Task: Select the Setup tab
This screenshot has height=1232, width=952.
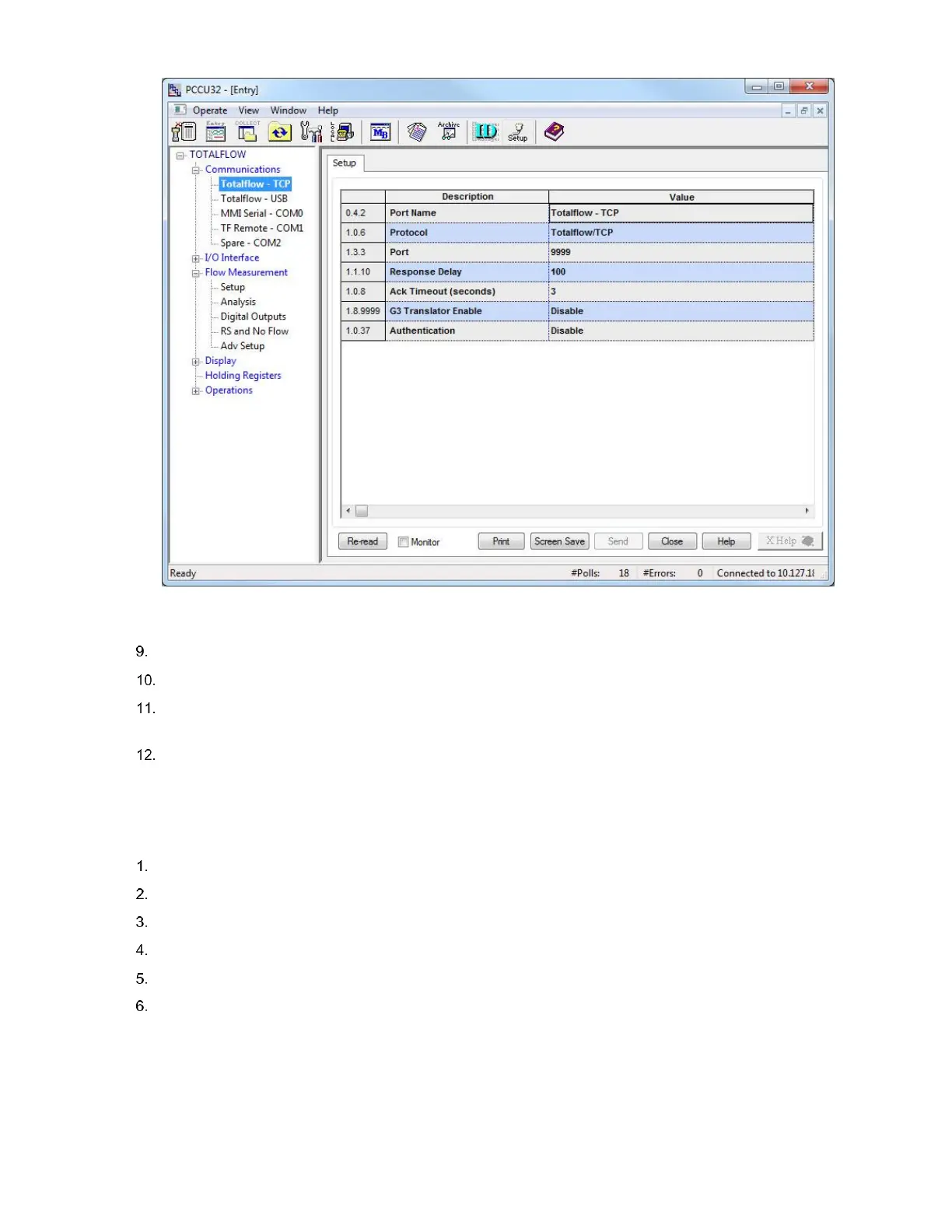Action: tap(345, 163)
